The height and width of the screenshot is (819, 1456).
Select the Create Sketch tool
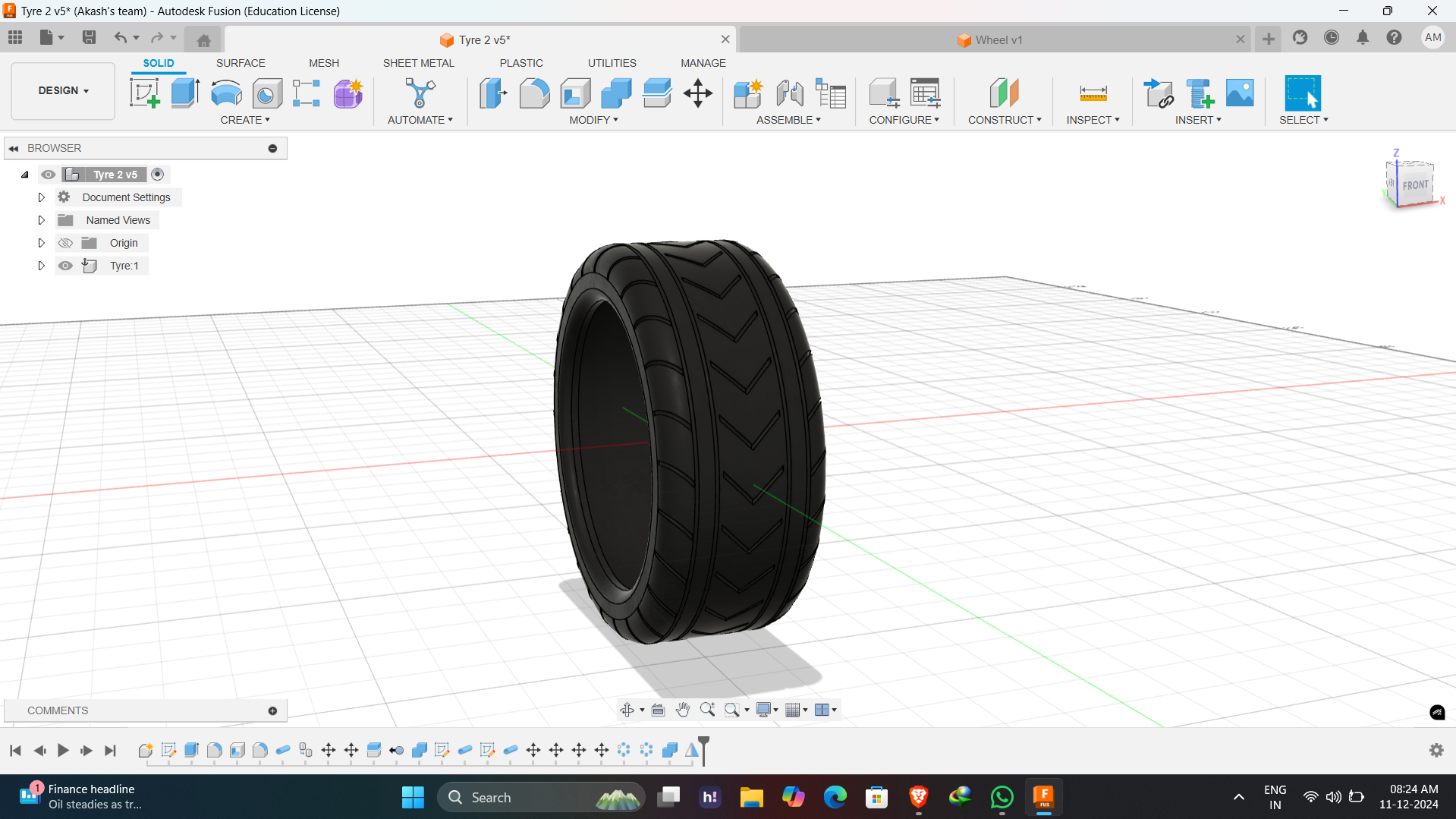click(x=144, y=93)
